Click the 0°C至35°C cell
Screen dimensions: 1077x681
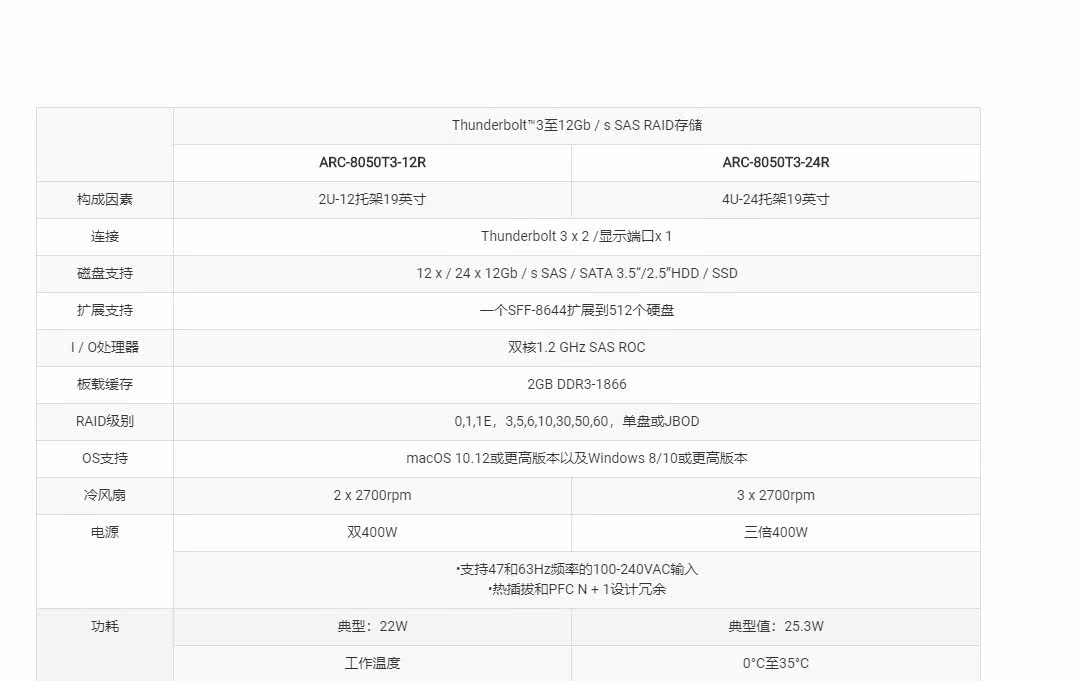775,664
